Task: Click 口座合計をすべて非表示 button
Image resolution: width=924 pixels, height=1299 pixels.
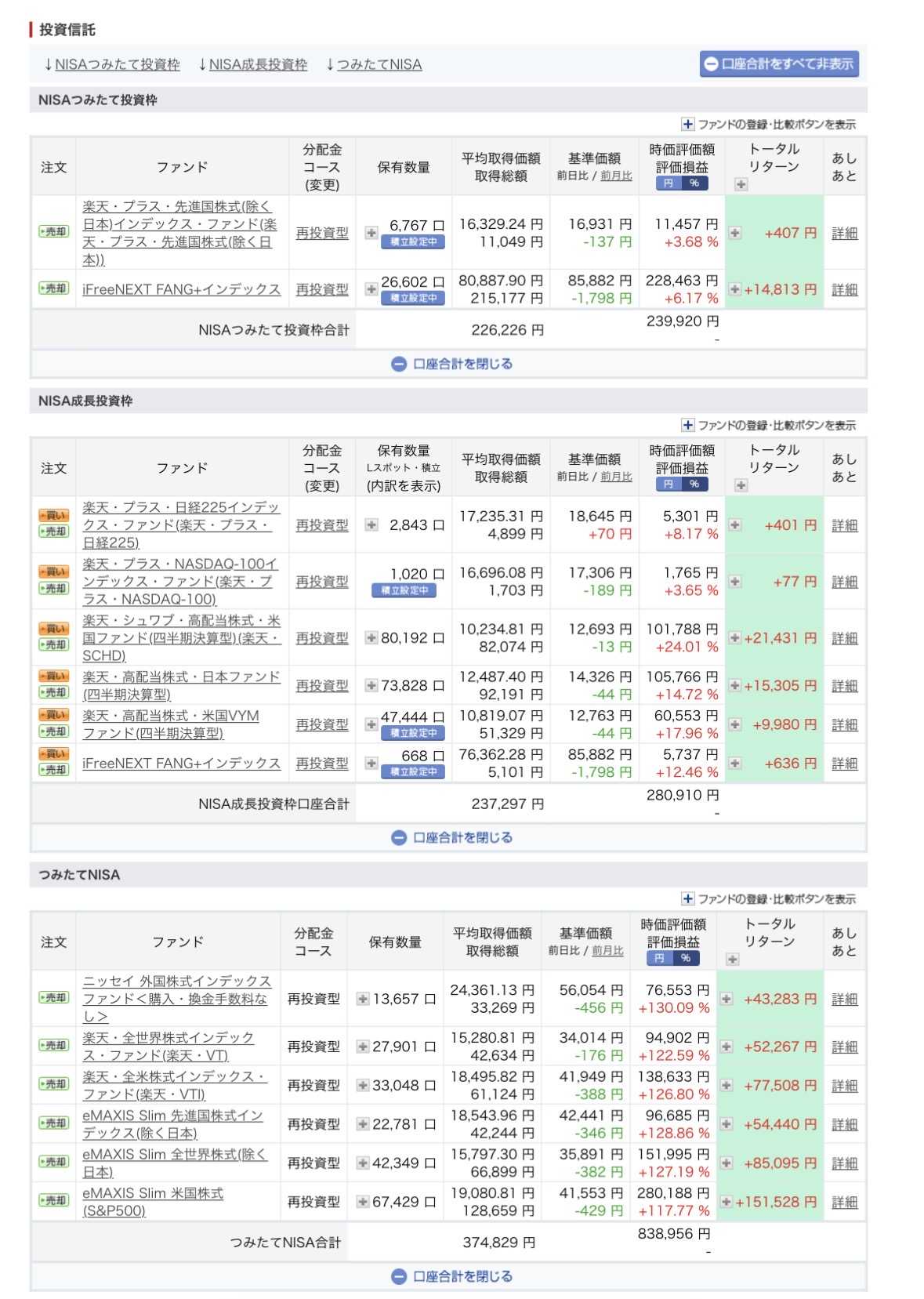Action: click(x=779, y=64)
